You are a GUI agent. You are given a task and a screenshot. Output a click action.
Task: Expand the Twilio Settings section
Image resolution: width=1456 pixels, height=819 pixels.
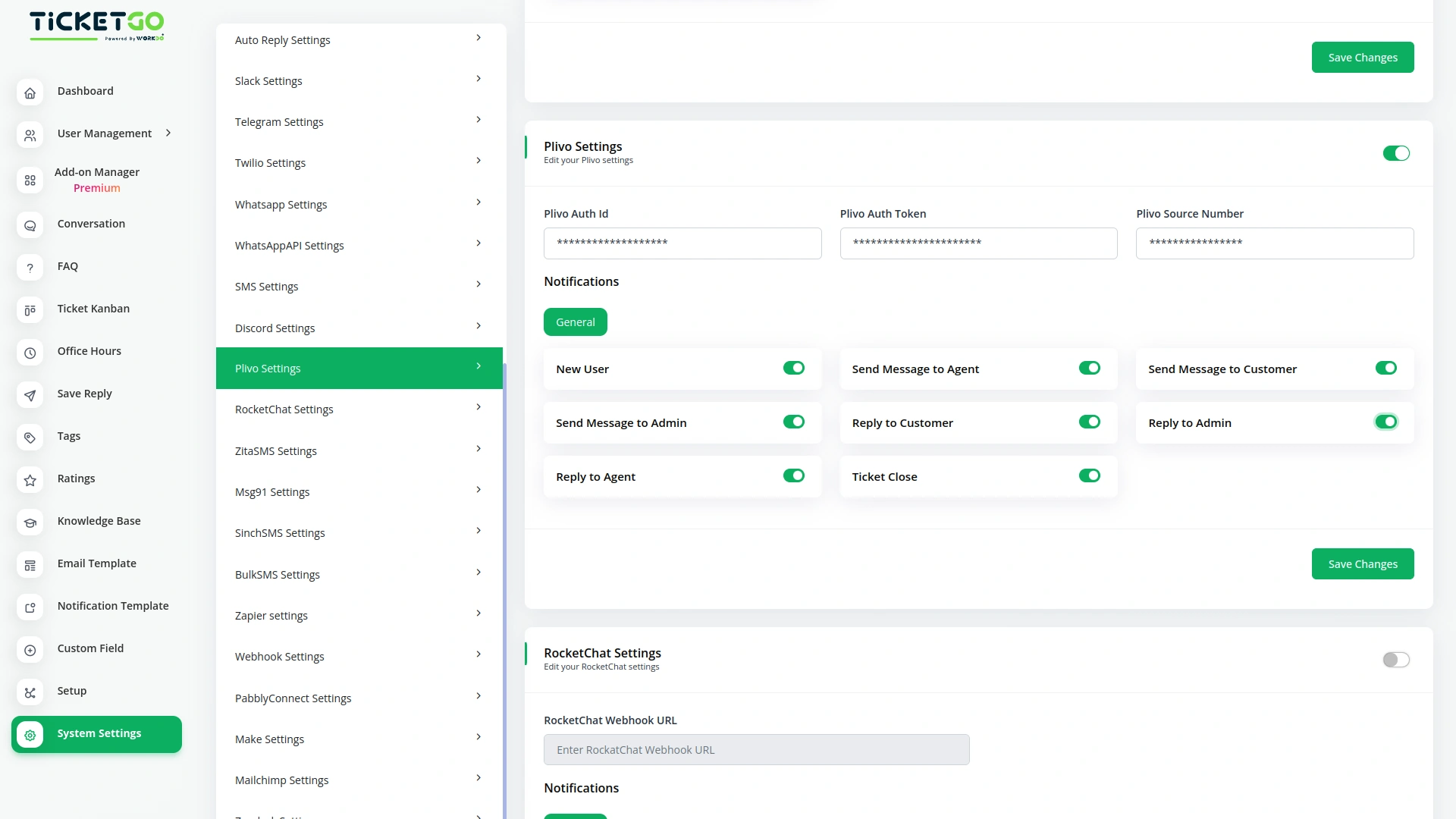point(359,162)
